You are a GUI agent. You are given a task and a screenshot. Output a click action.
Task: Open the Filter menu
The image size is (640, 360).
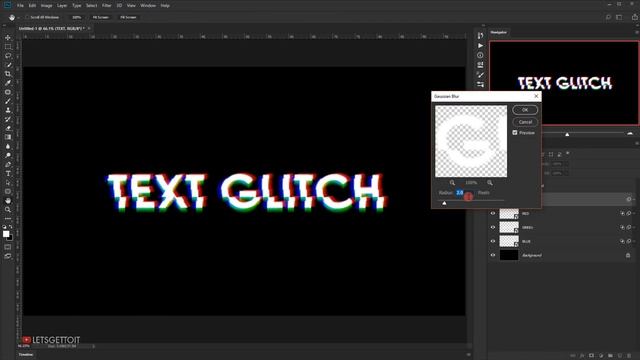point(107,6)
